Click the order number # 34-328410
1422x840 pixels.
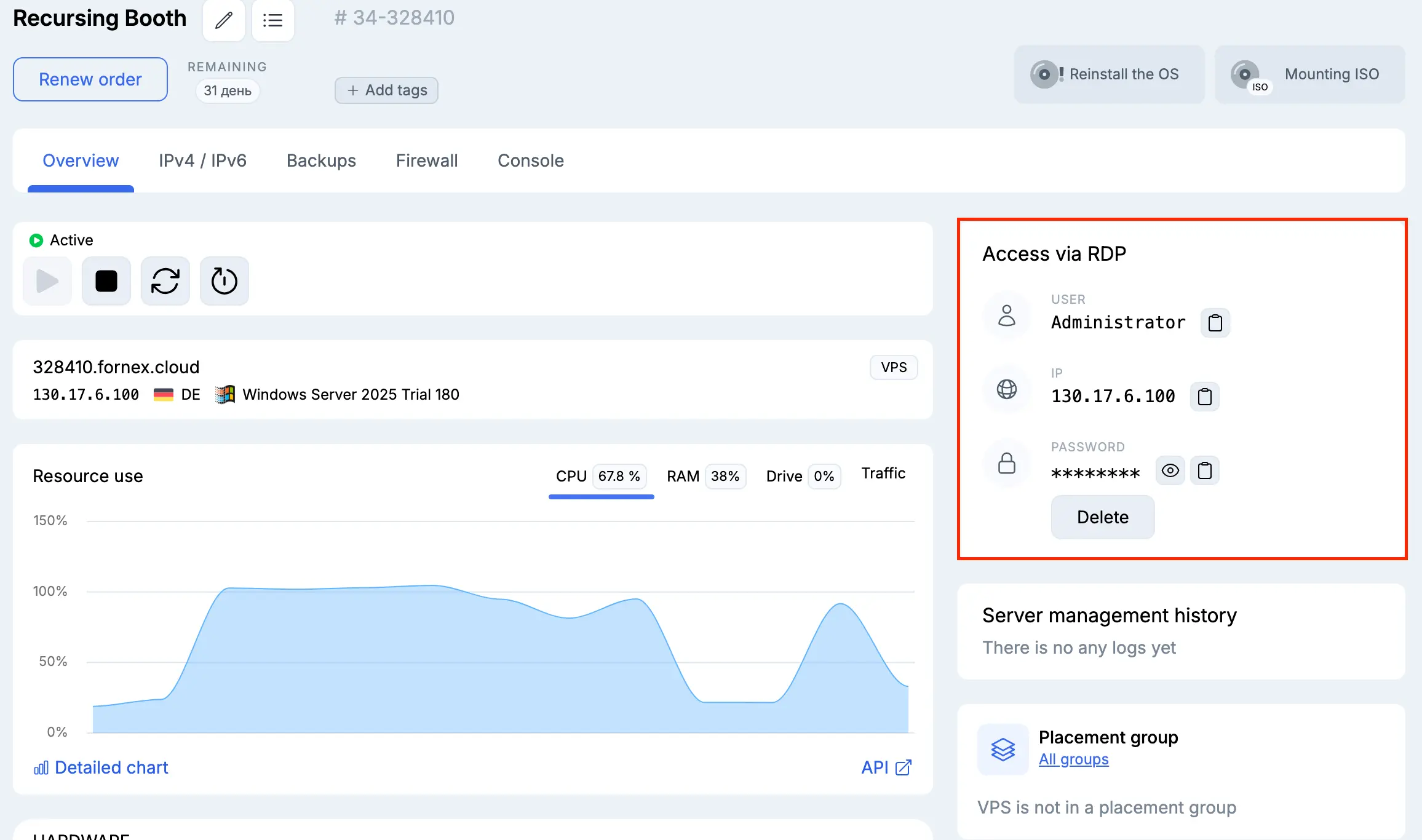(x=394, y=18)
